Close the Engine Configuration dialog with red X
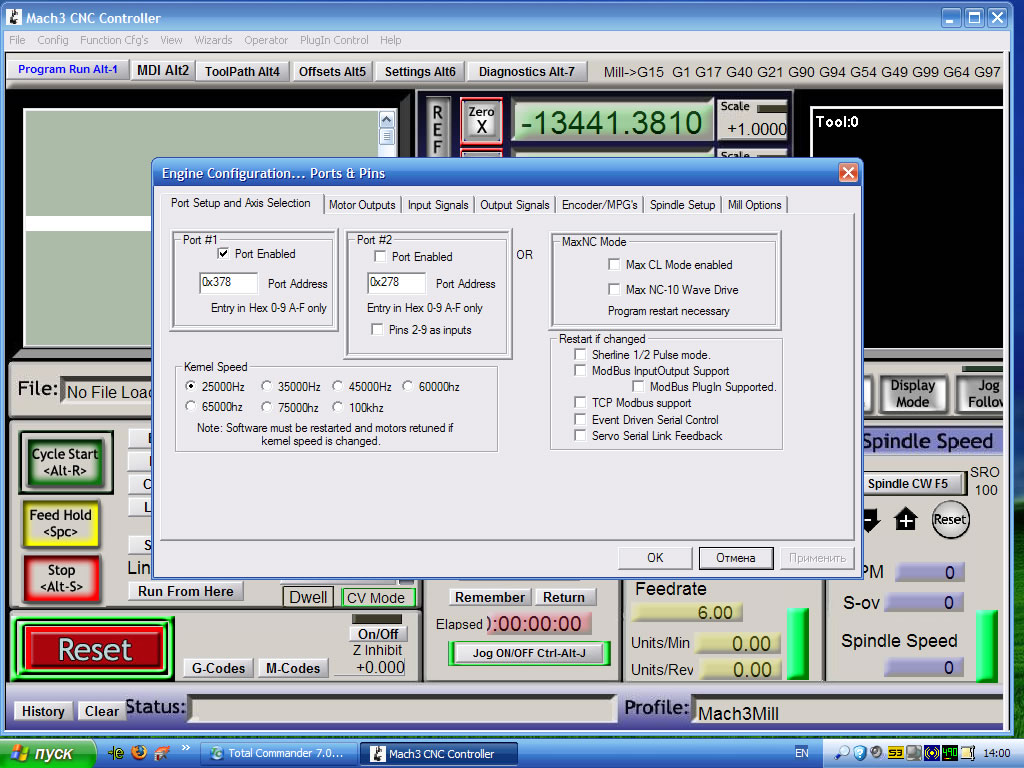 coord(848,172)
